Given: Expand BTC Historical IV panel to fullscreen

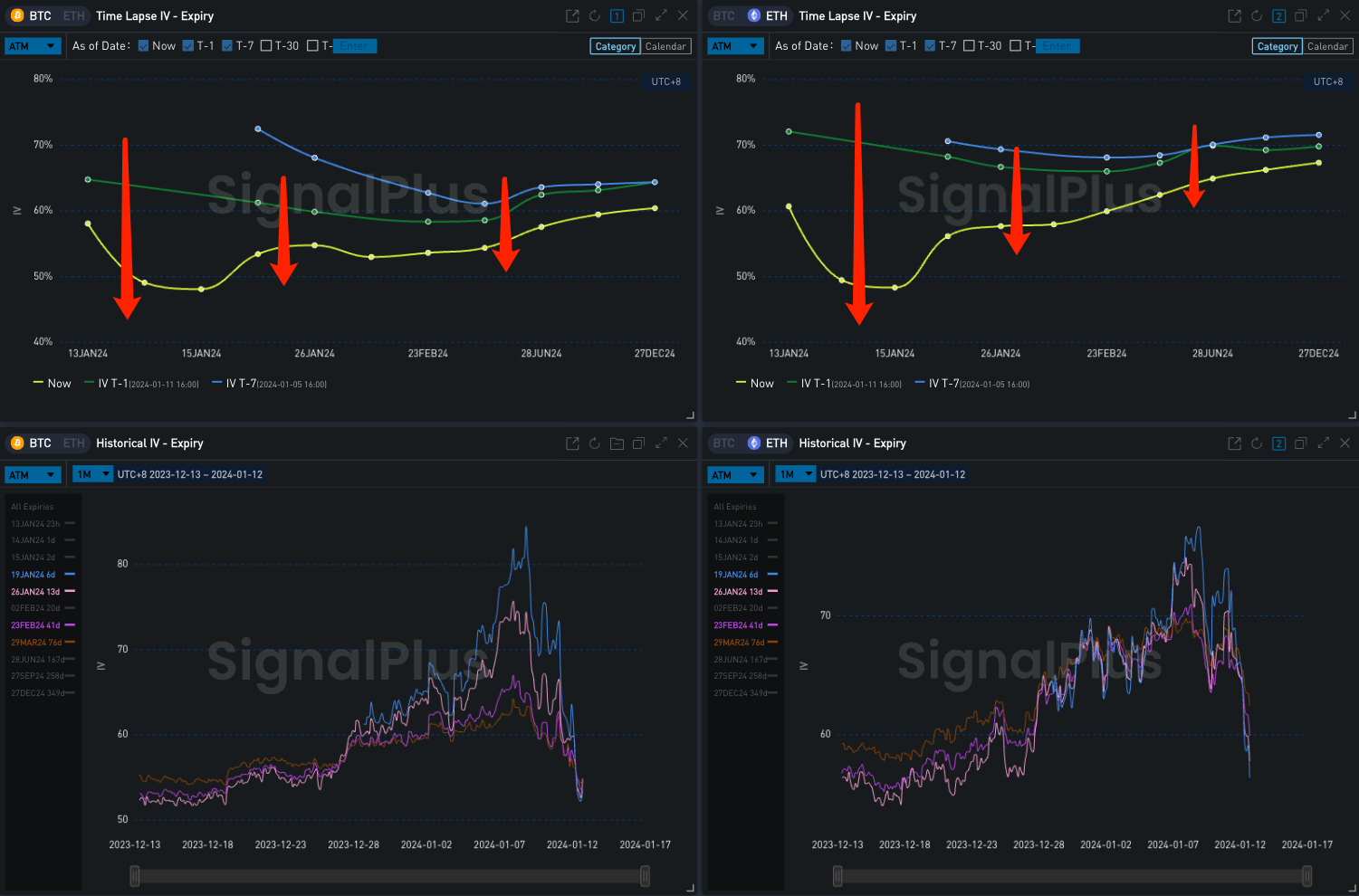Looking at the screenshot, I should (661, 443).
